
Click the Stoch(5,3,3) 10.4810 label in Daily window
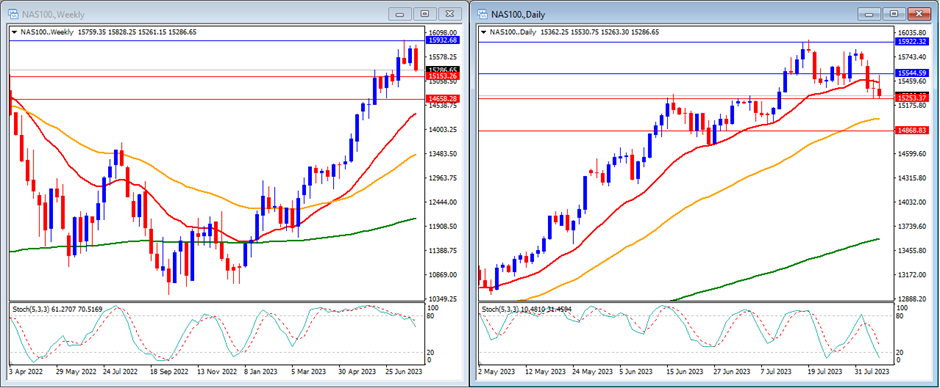tap(526, 309)
